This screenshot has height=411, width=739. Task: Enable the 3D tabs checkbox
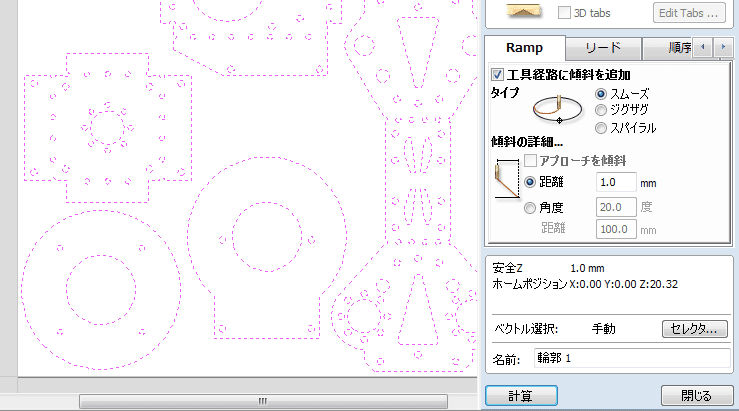coord(564,13)
